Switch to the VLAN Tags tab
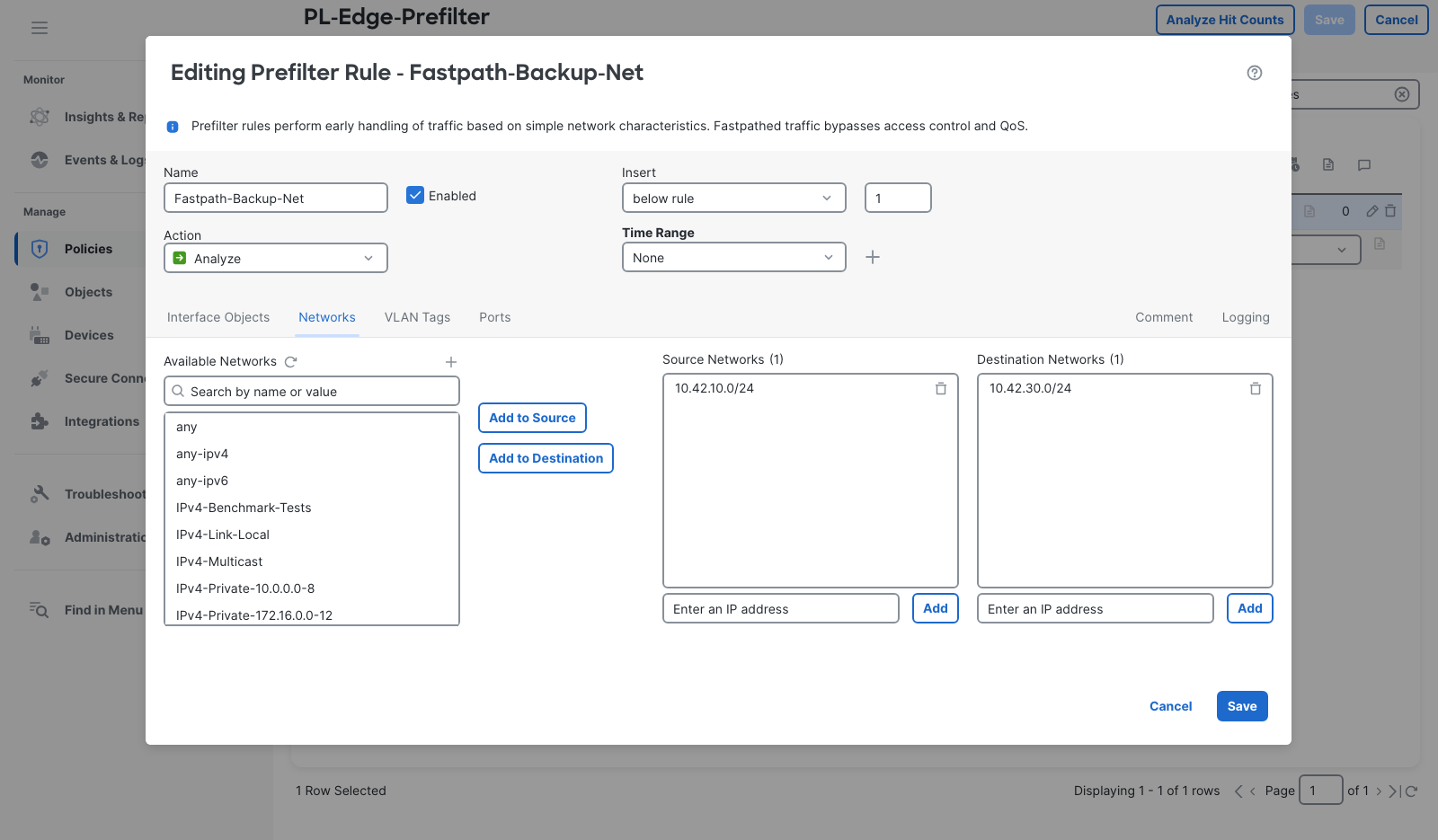The image size is (1438, 840). pos(417,317)
